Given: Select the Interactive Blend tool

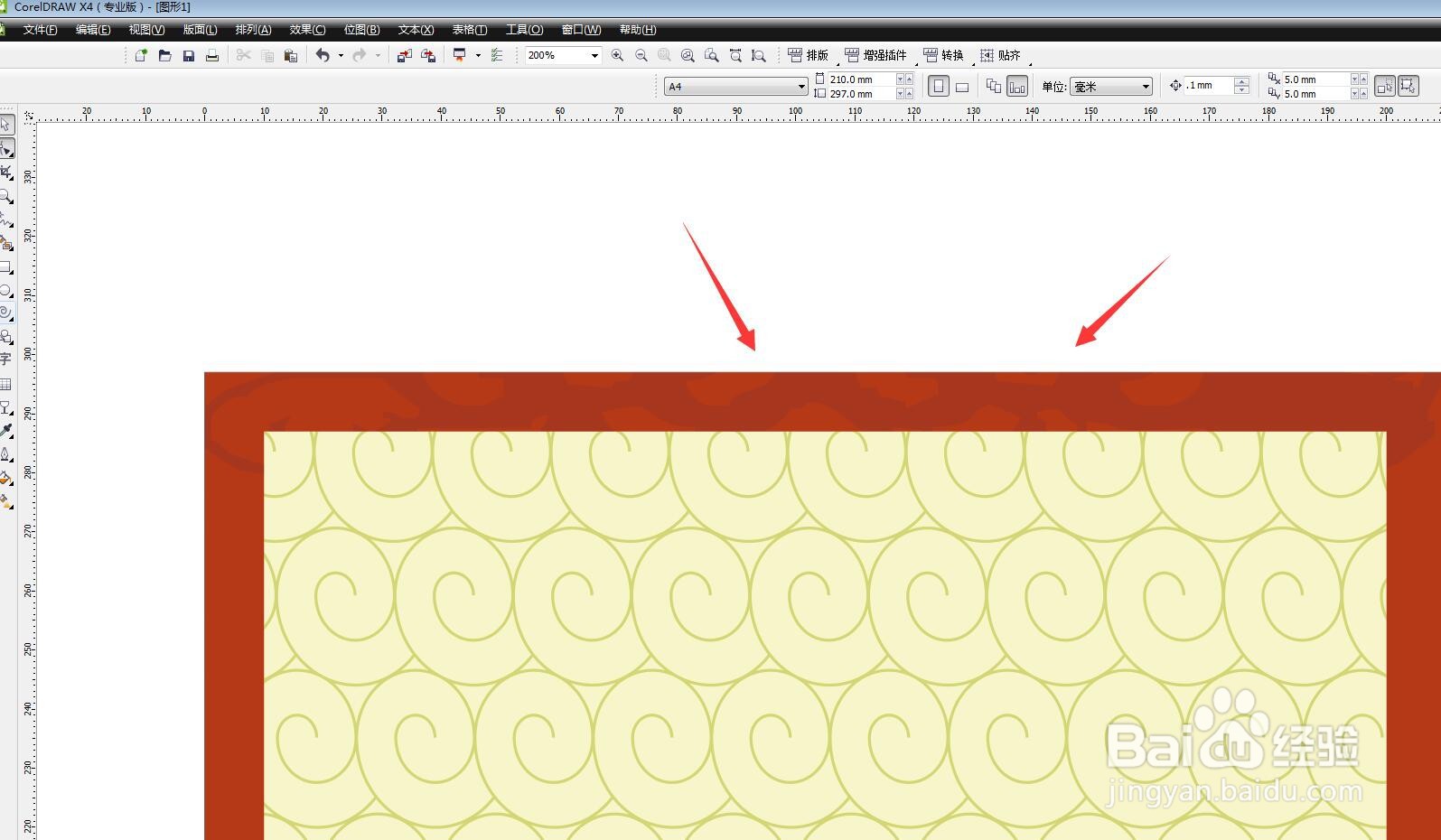Looking at the screenshot, I should point(6,407).
